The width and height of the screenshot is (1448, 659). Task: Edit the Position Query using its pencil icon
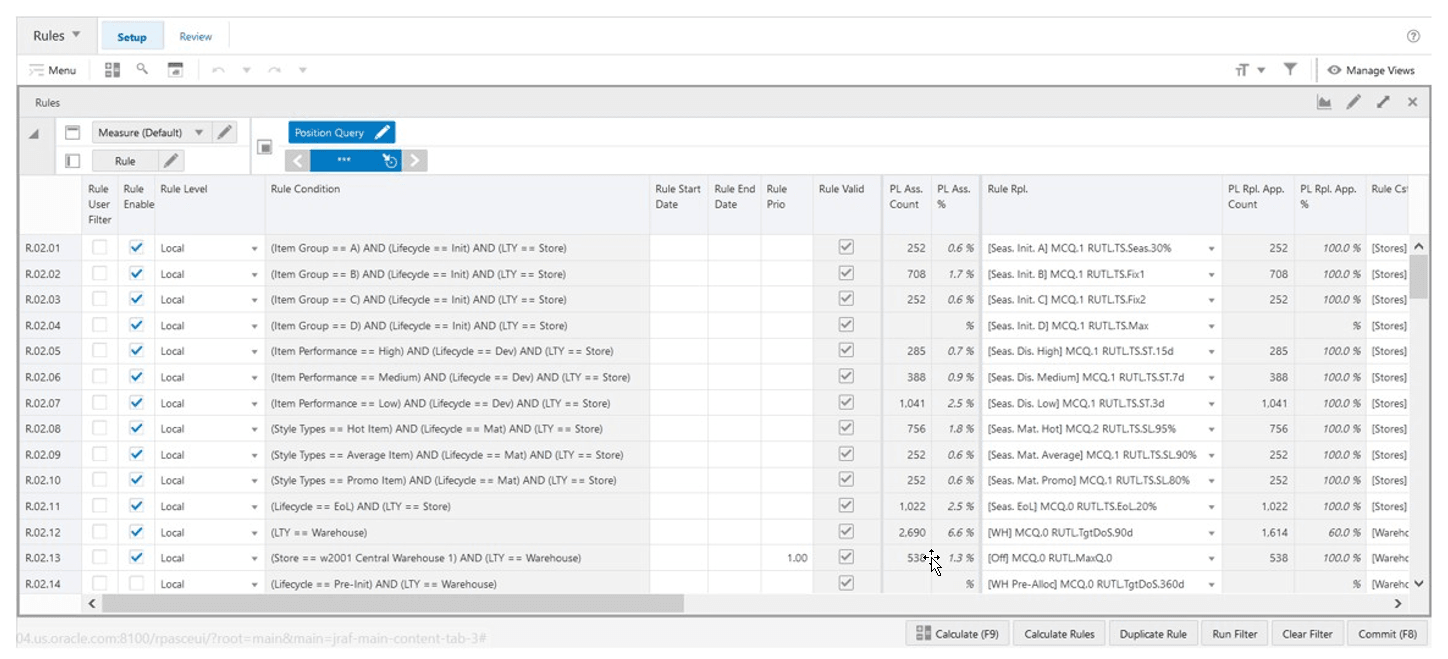[x=382, y=132]
